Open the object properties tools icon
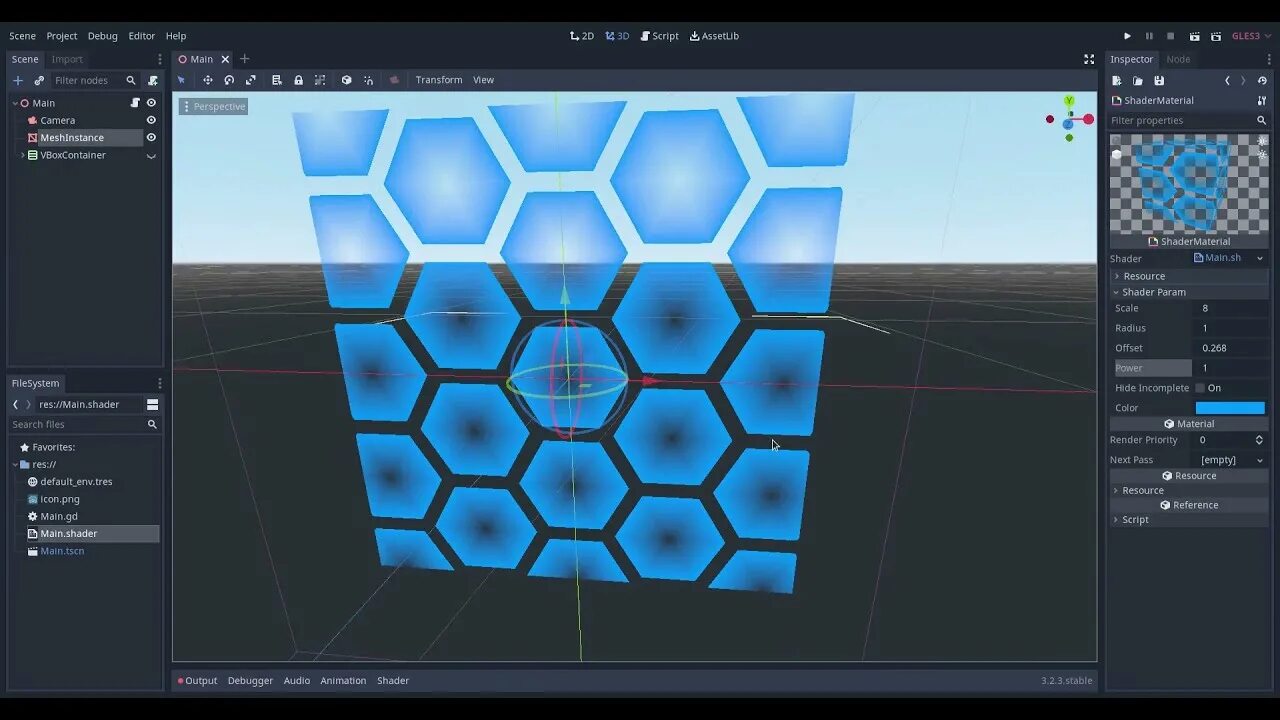1280x720 pixels. 1262,100
